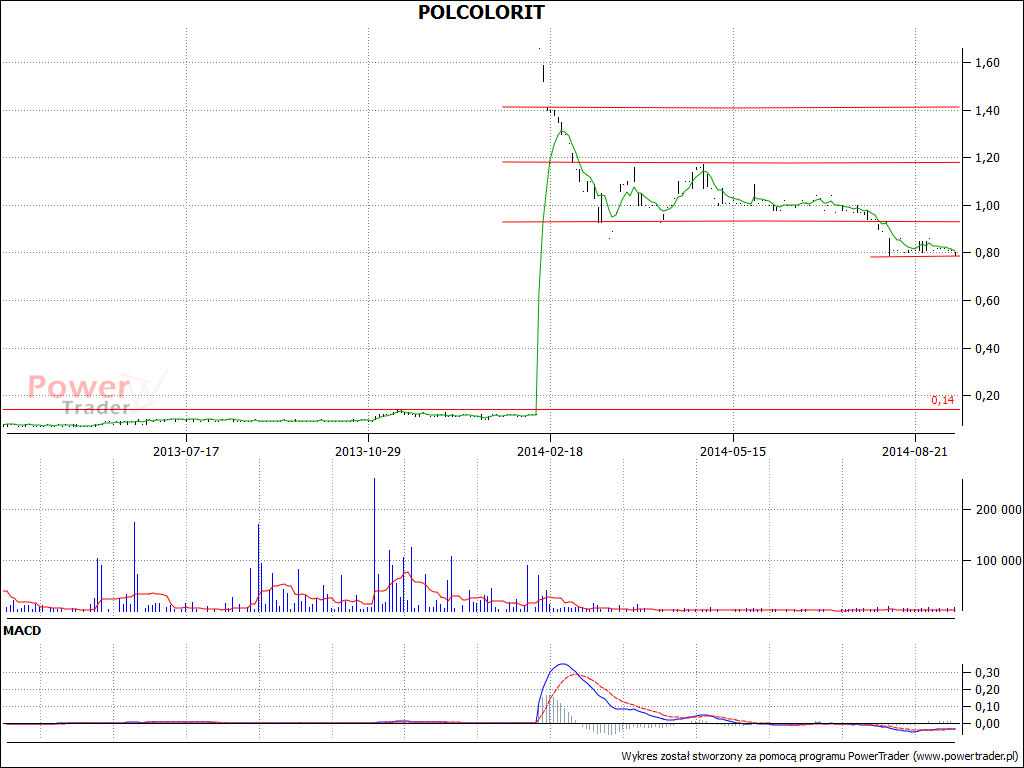1024x768 pixels.
Task: Click the 0,20 price axis label
Action: [x=985, y=395]
